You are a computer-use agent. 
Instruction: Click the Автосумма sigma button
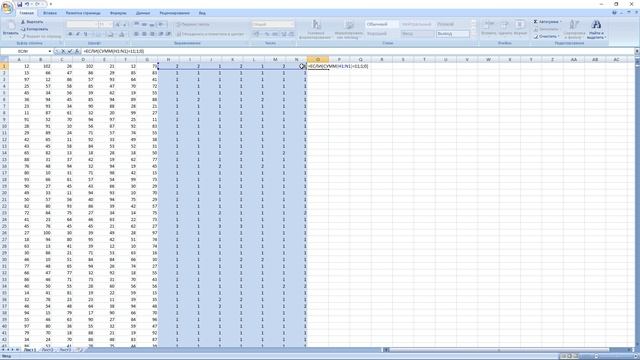(x=548, y=22)
